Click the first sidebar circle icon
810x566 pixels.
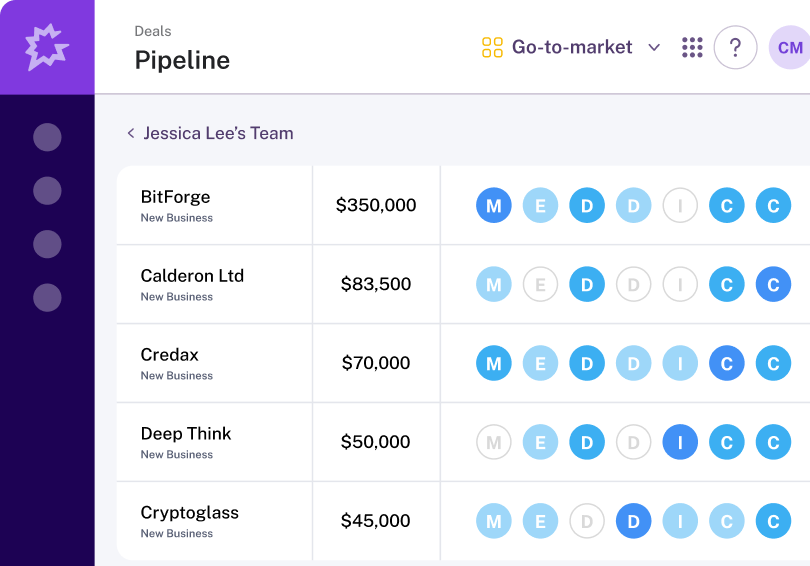pyautogui.click(x=47, y=137)
